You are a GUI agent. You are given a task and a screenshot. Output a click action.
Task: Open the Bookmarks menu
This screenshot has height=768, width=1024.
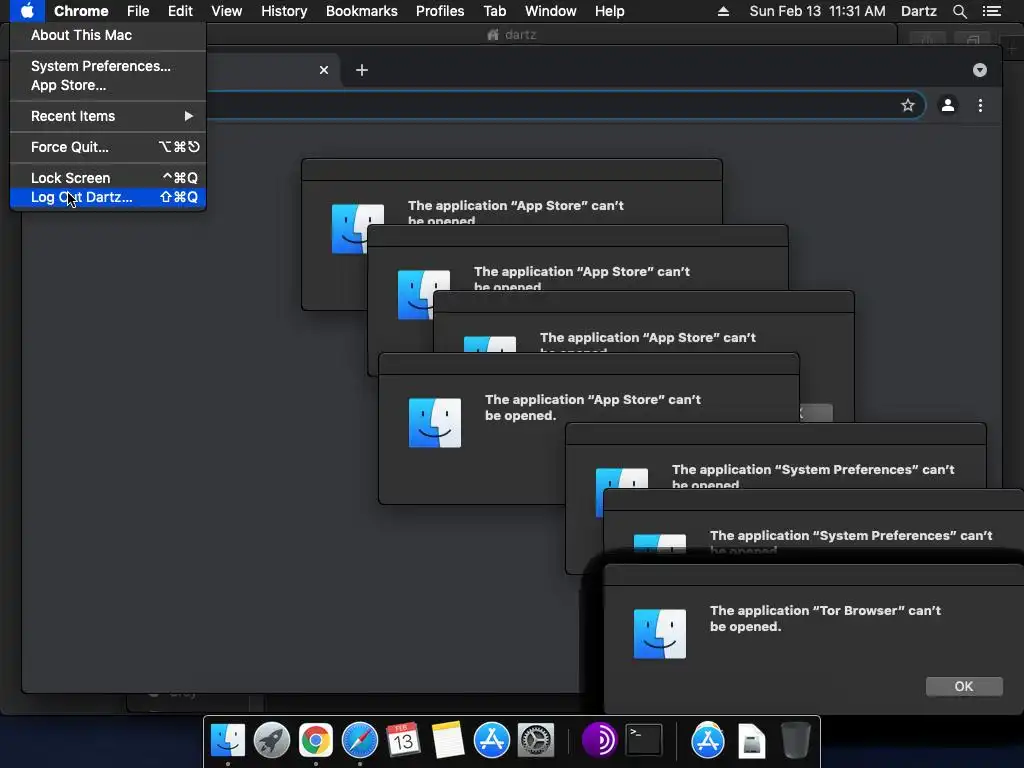coord(362,11)
